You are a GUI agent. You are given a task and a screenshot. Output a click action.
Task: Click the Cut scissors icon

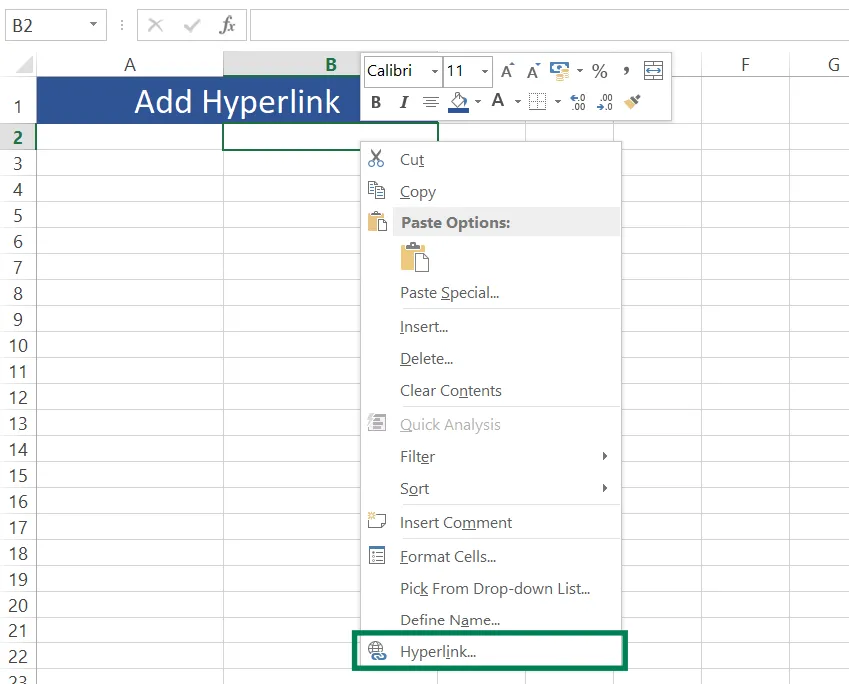click(376, 159)
